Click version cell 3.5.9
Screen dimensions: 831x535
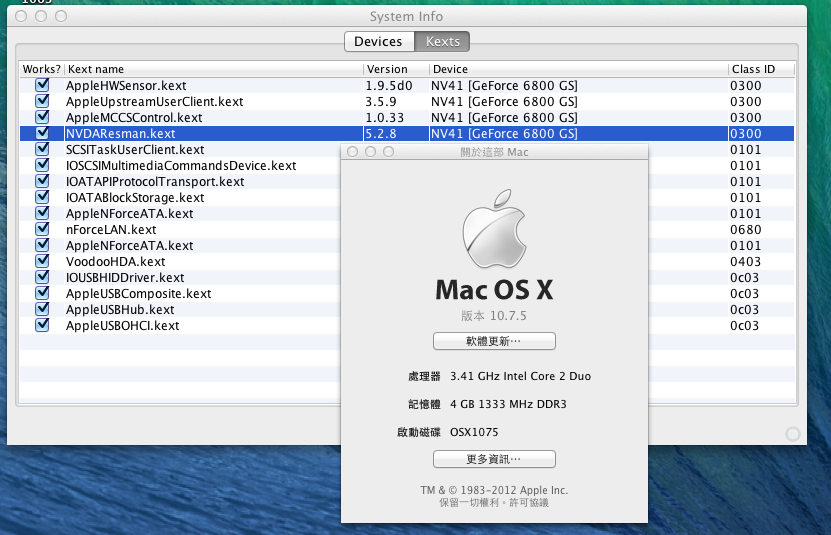(x=381, y=102)
